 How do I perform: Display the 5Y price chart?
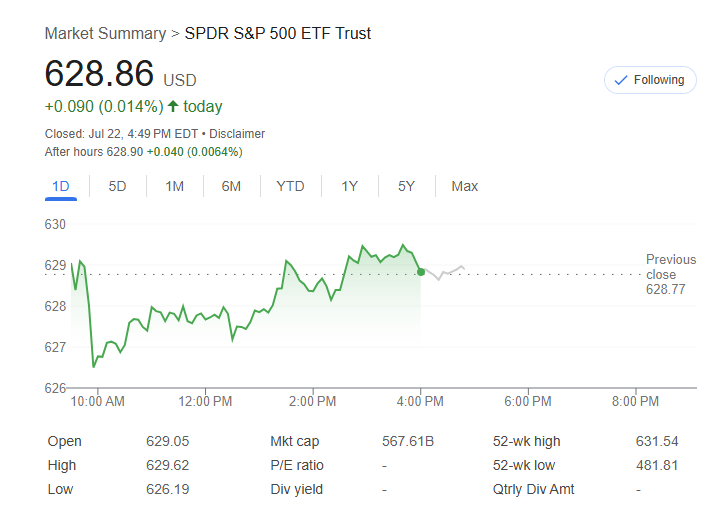(x=406, y=186)
